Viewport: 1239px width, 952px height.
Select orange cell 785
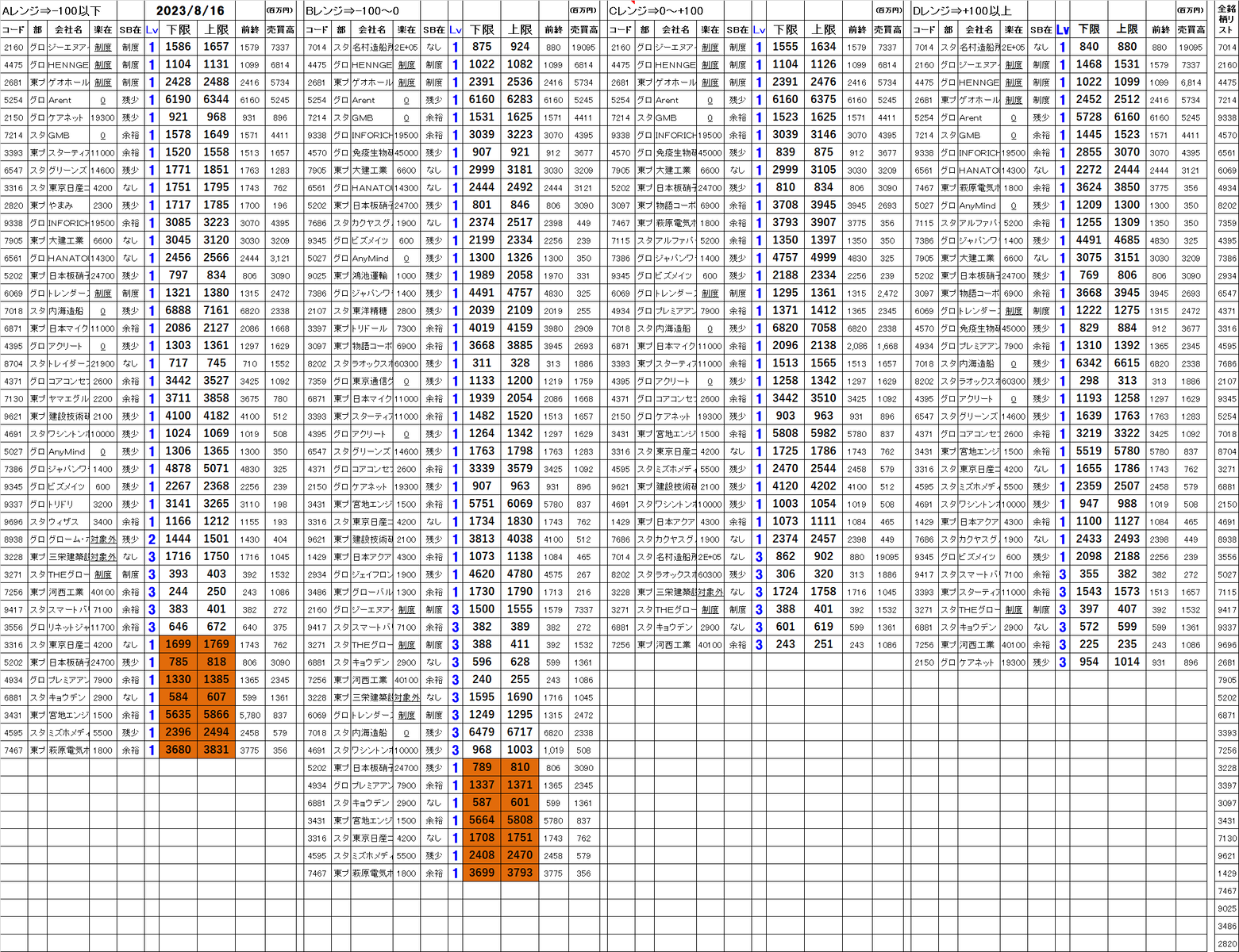click(179, 662)
